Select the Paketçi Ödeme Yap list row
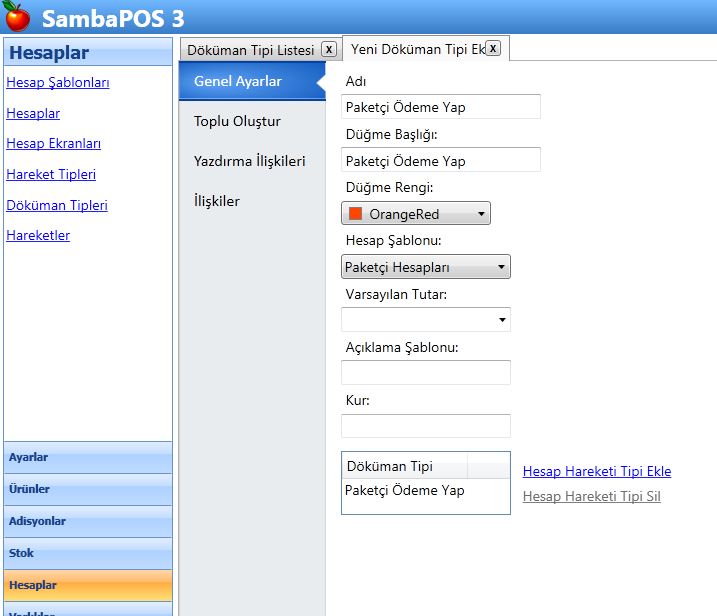 (405, 491)
